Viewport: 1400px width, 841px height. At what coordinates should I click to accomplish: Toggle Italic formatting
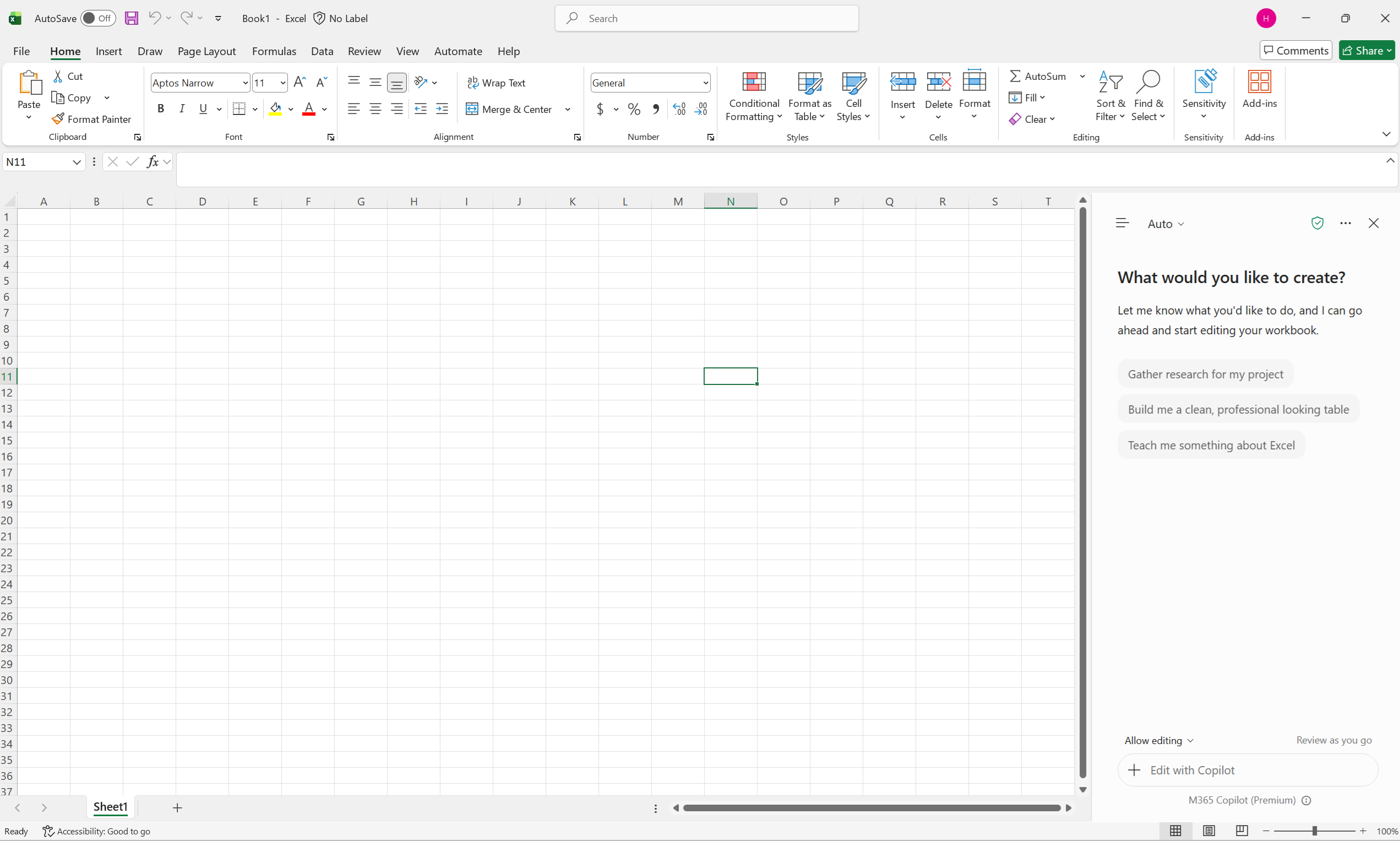click(182, 109)
